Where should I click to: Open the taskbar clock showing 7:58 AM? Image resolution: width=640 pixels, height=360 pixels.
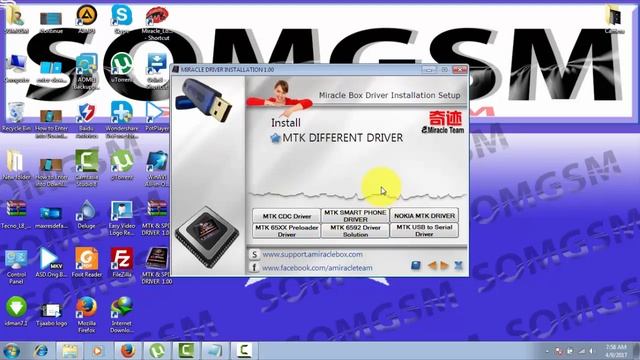click(x=616, y=351)
